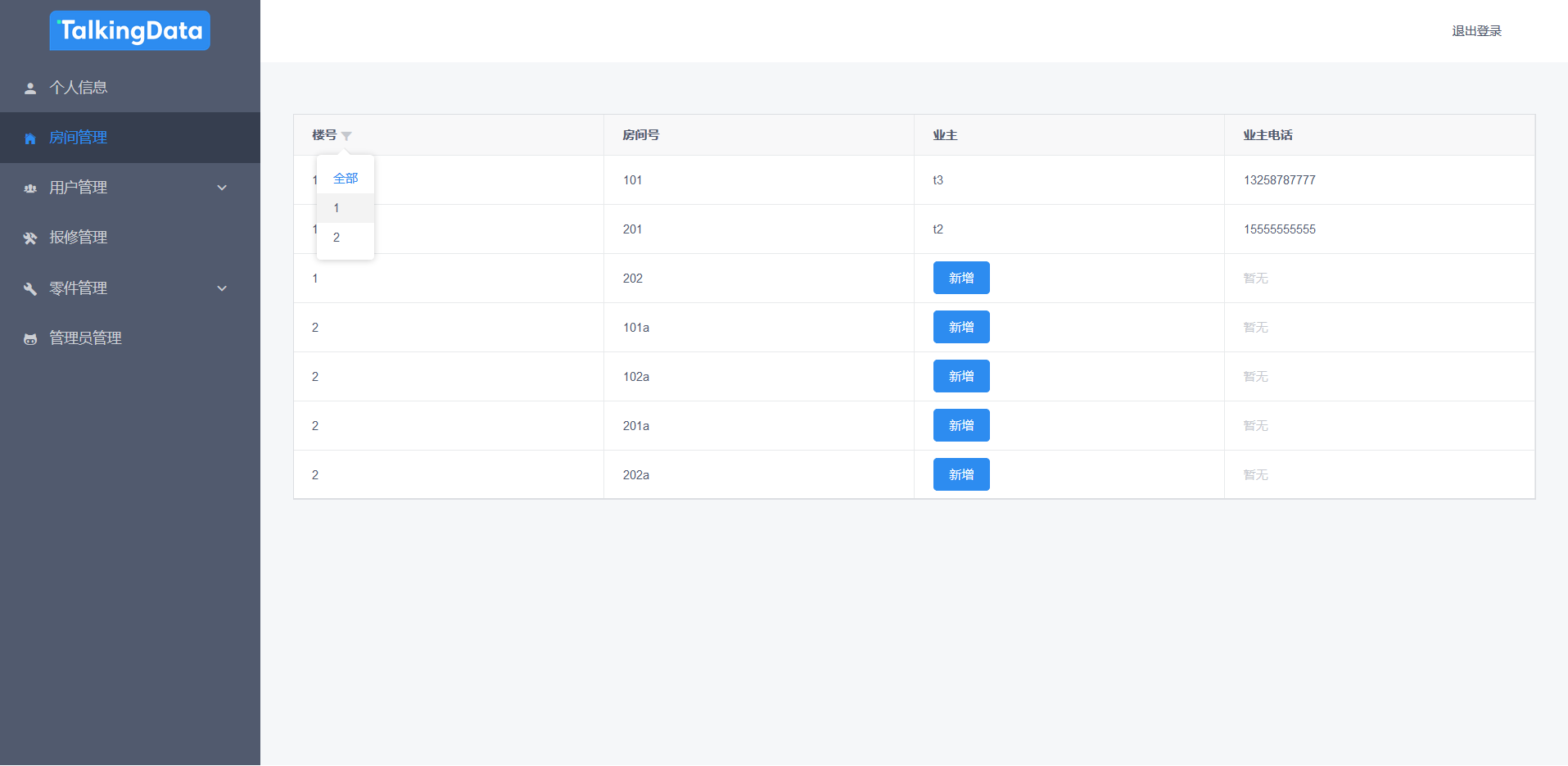
Task: Click 新增 for room 202a
Action: click(961, 474)
